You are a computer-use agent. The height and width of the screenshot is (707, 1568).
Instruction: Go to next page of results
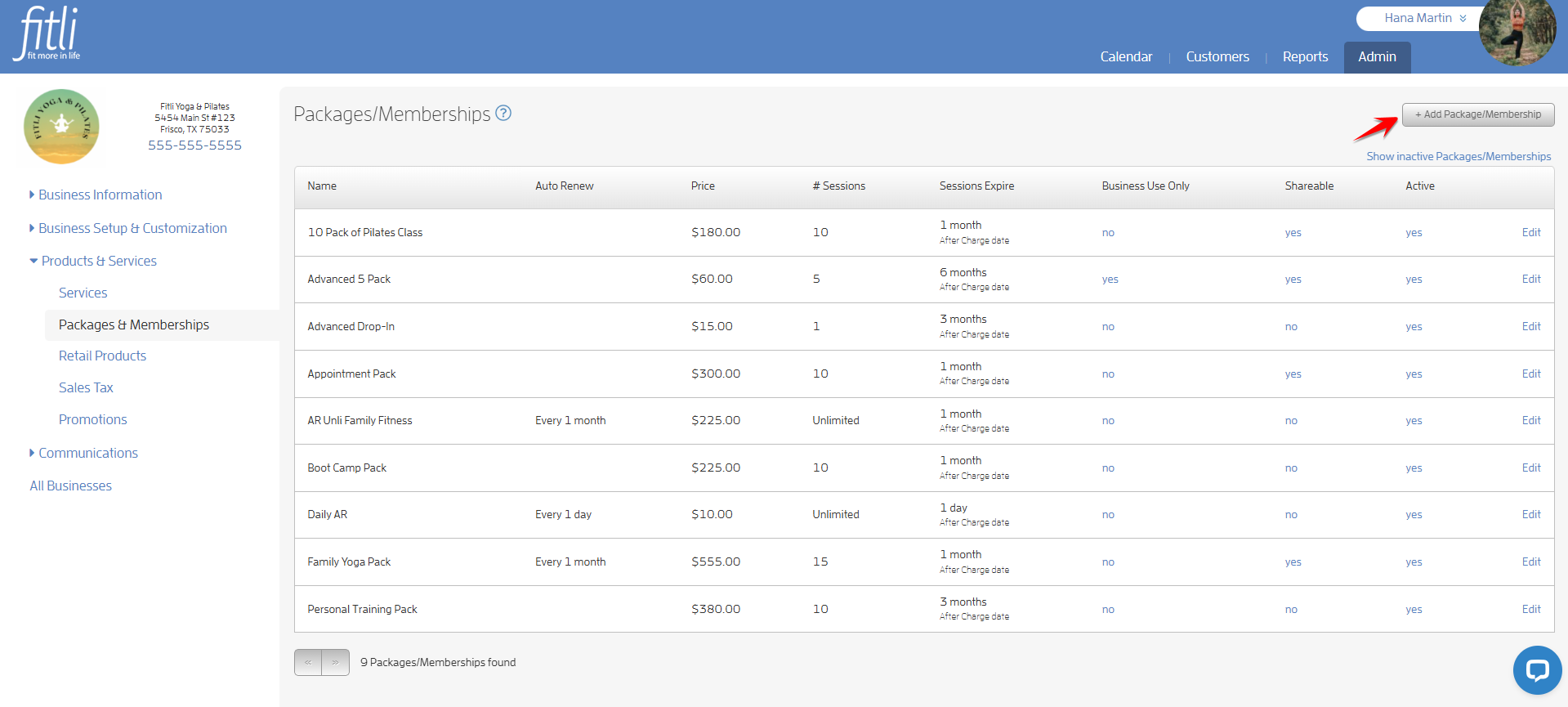pyautogui.click(x=336, y=662)
